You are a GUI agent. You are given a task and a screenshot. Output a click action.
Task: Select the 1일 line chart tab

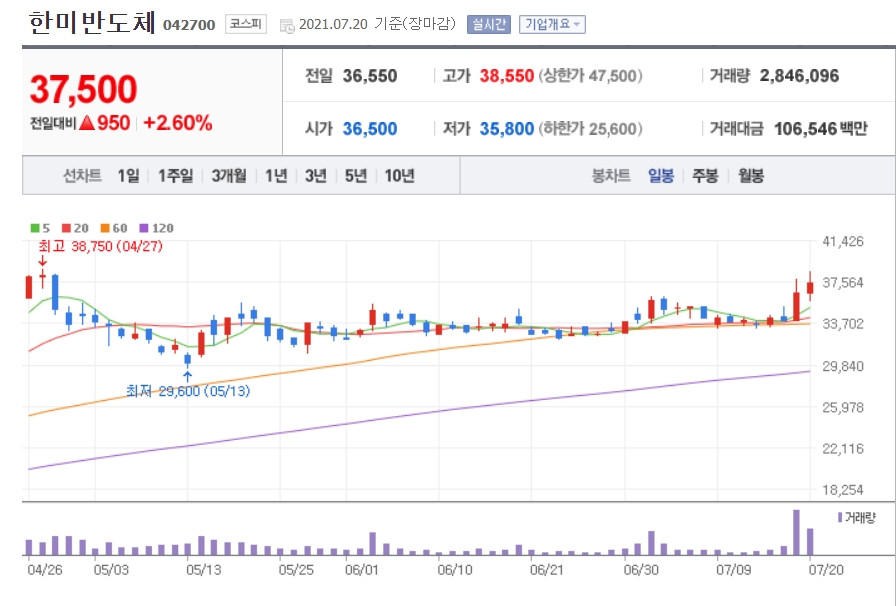click(x=129, y=176)
